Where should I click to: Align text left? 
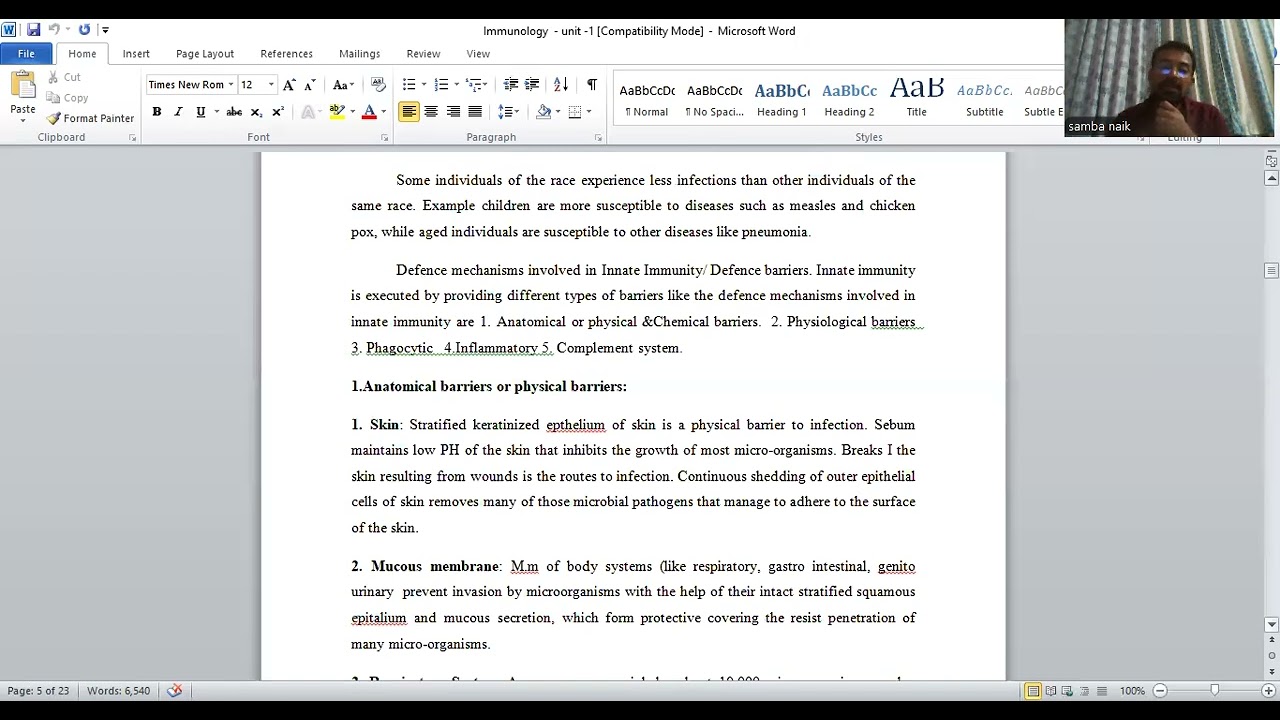point(409,112)
